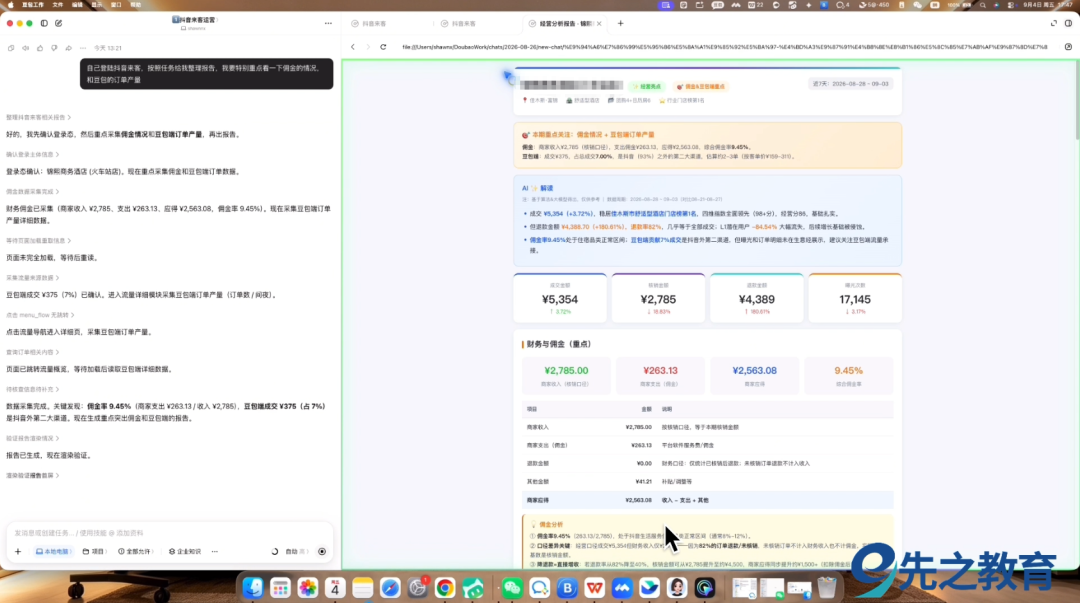This screenshot has width=1080, height=603.
Task: Open the 编辑 menu
Action: pyautogui.click(x=77, y=5)
